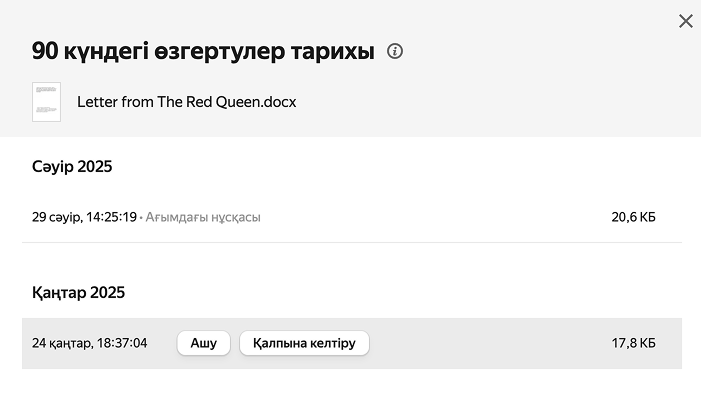Open the 24 қаңтар version with Ашу
The height and width of the screenshot is (419, 701).
[203, 343]
